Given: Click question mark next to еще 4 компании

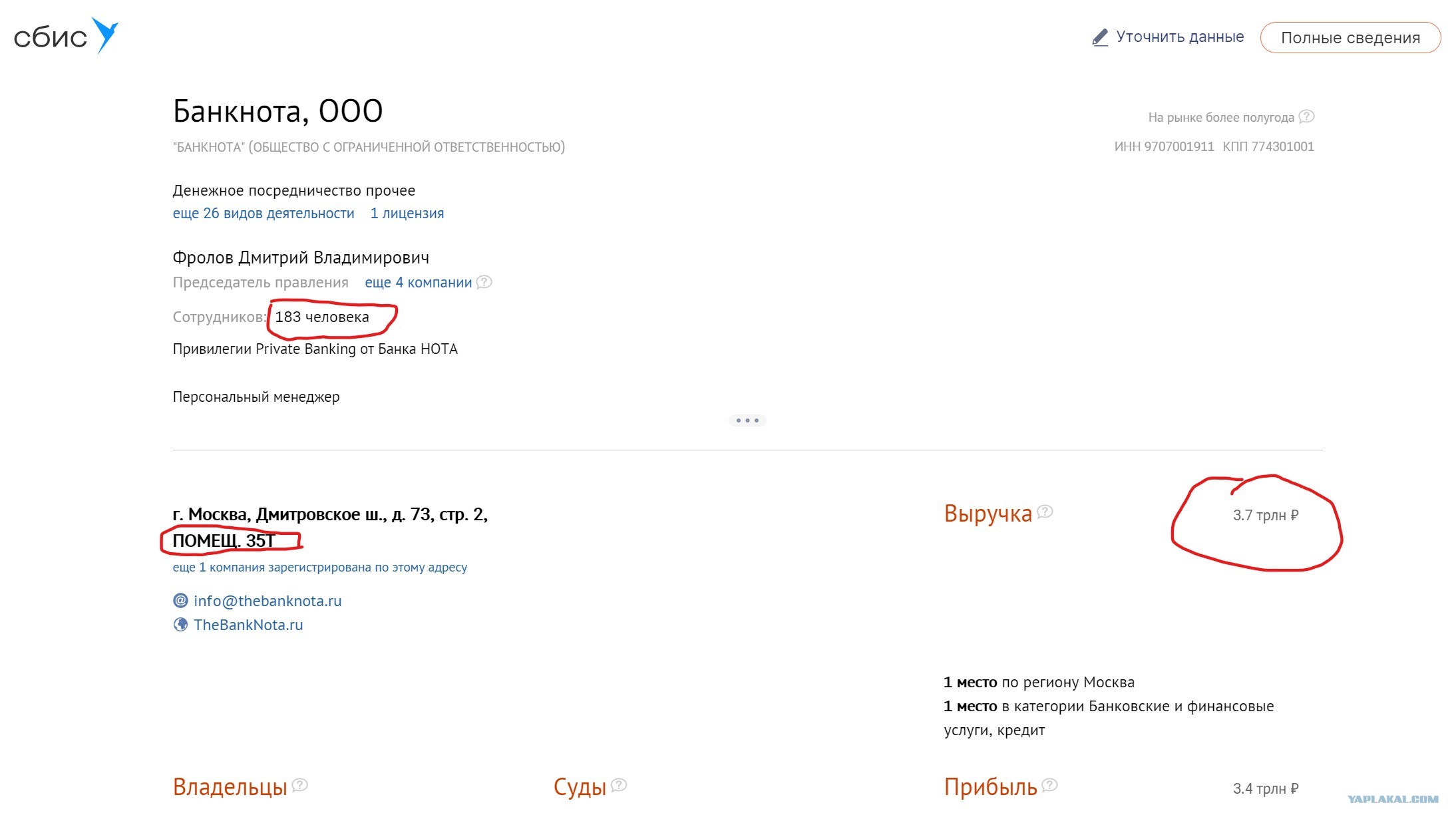Looking at the screenshot, I should pyautogui.click(x=484, y=282).
